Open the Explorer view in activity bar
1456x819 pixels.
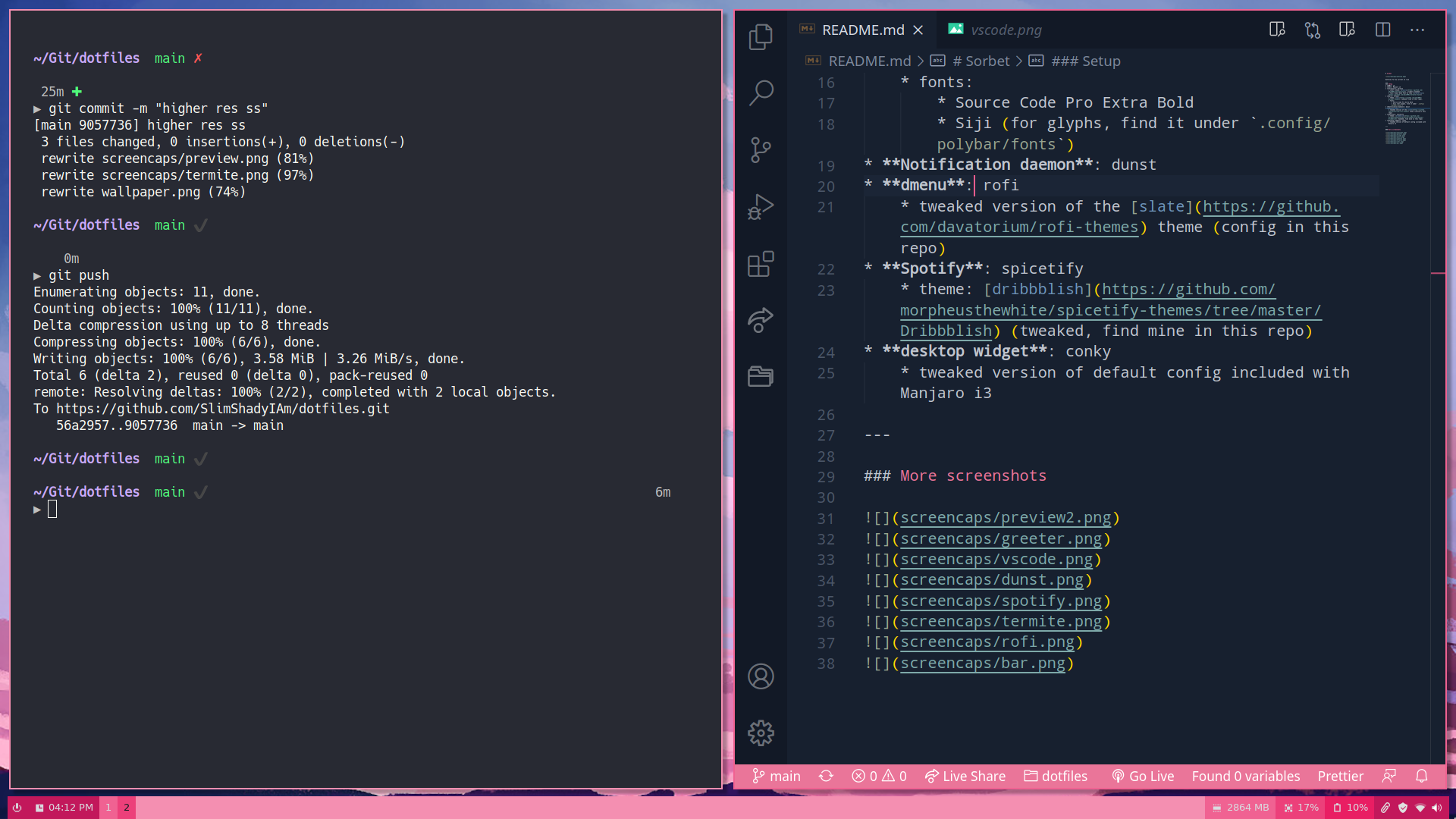(x=761, y=36)
